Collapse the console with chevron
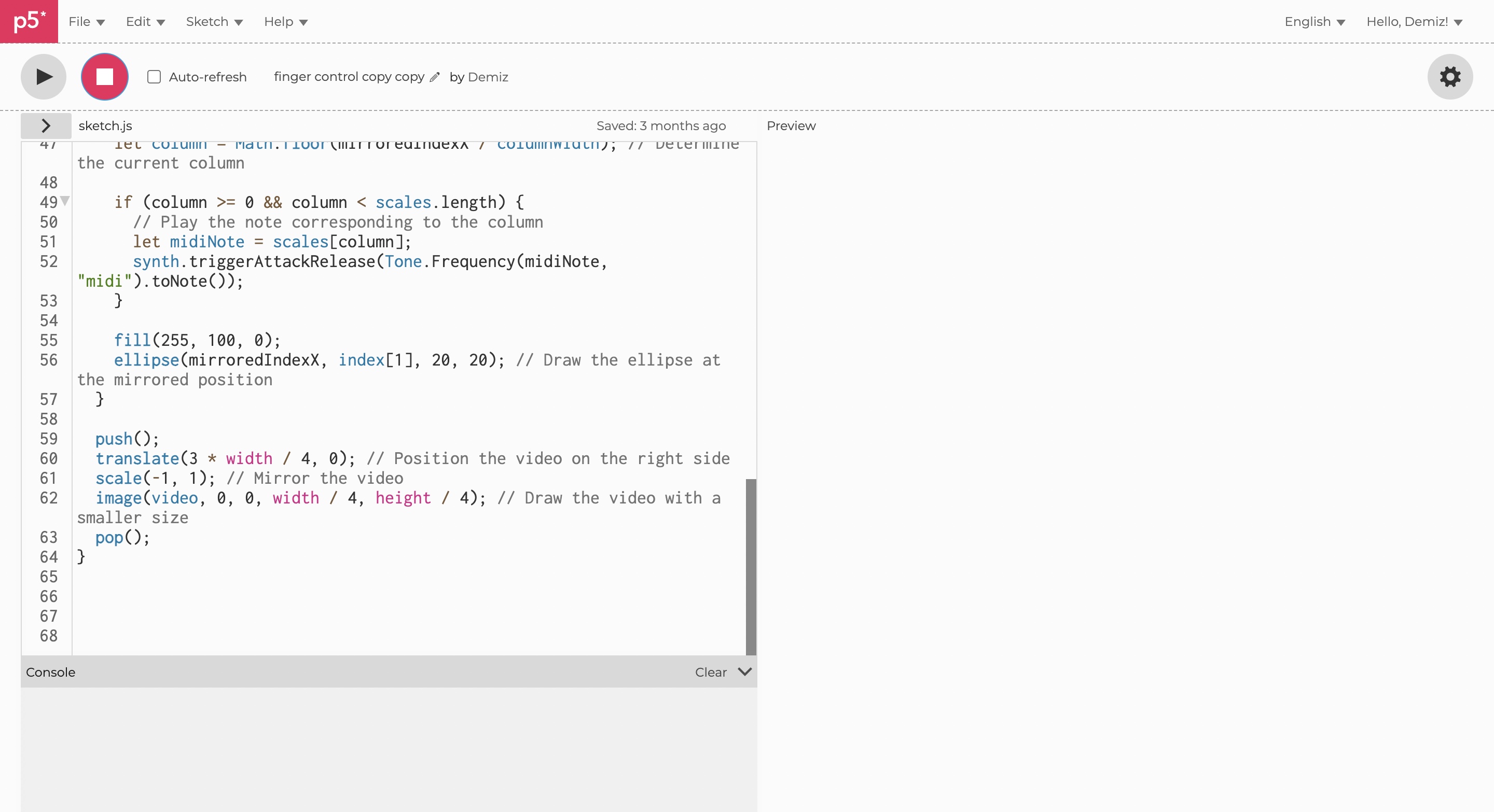Viewport: 1494px width, 812px height. click(745, 671)
